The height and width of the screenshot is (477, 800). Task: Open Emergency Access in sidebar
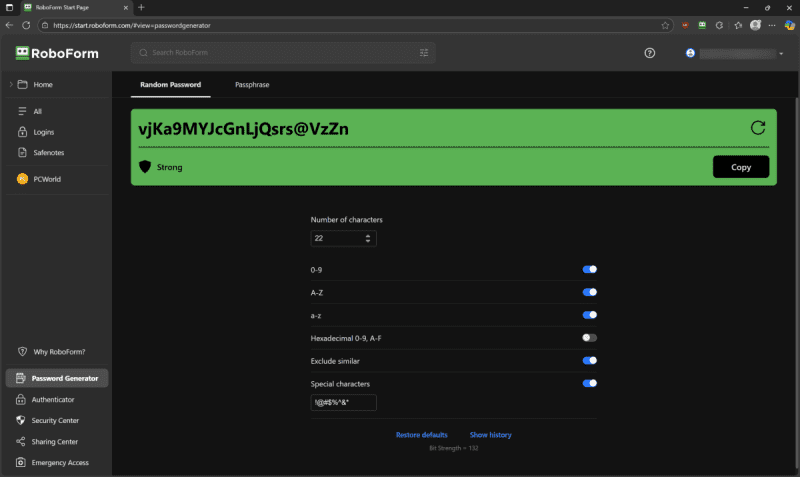59,462
